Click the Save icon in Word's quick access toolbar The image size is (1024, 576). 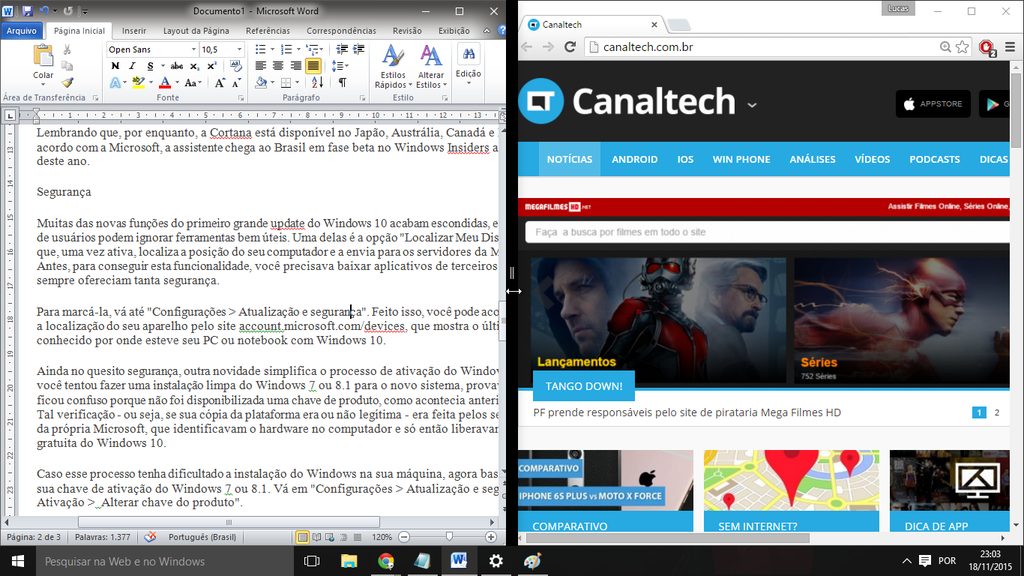[x=27, y=11]
